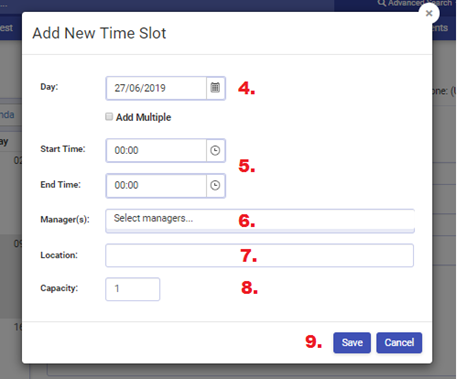Enable the Add Multiple checkbox
457x379 pixels.
tap(109, 117)
